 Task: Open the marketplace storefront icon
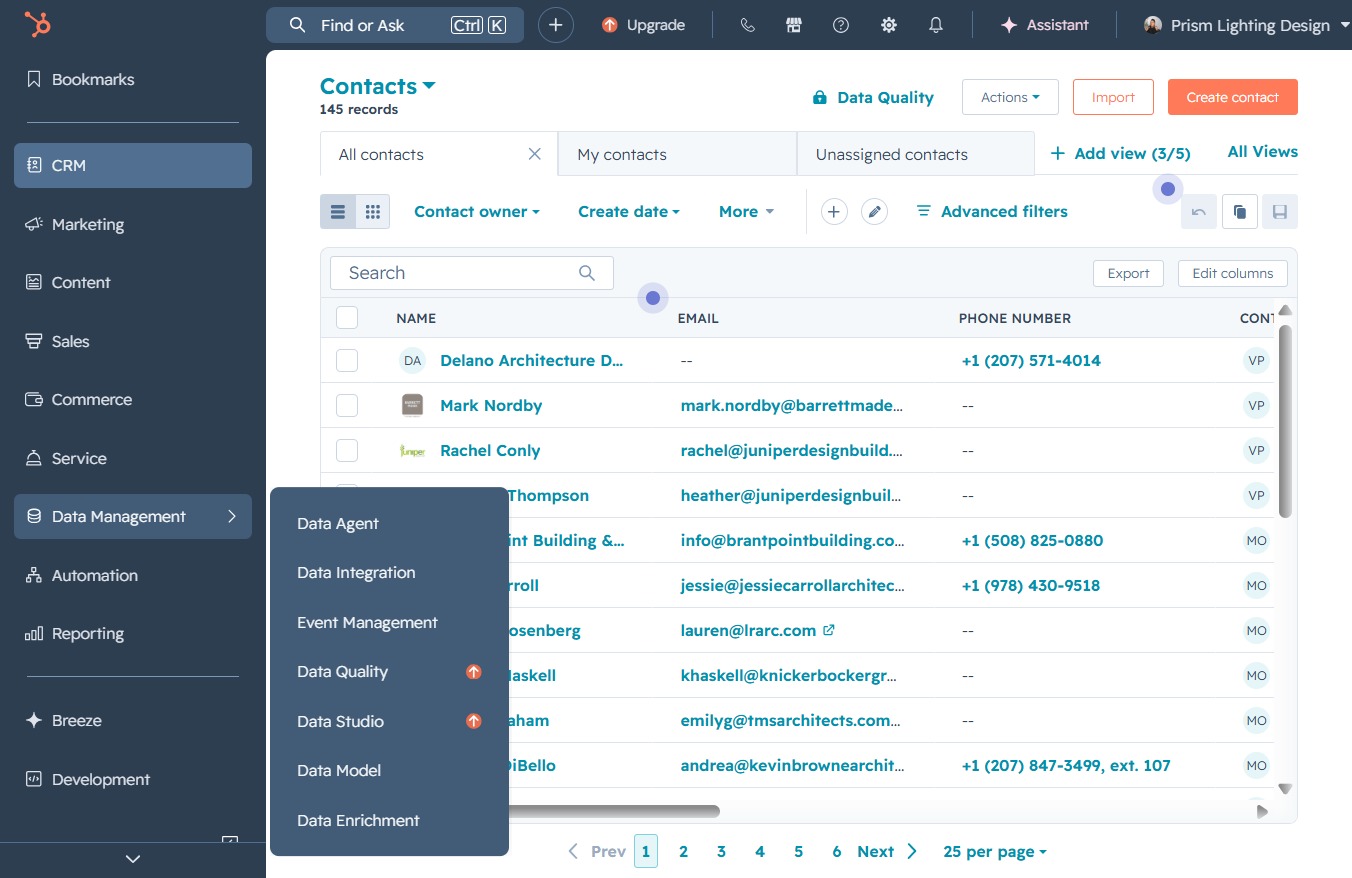tap(794, 25)
